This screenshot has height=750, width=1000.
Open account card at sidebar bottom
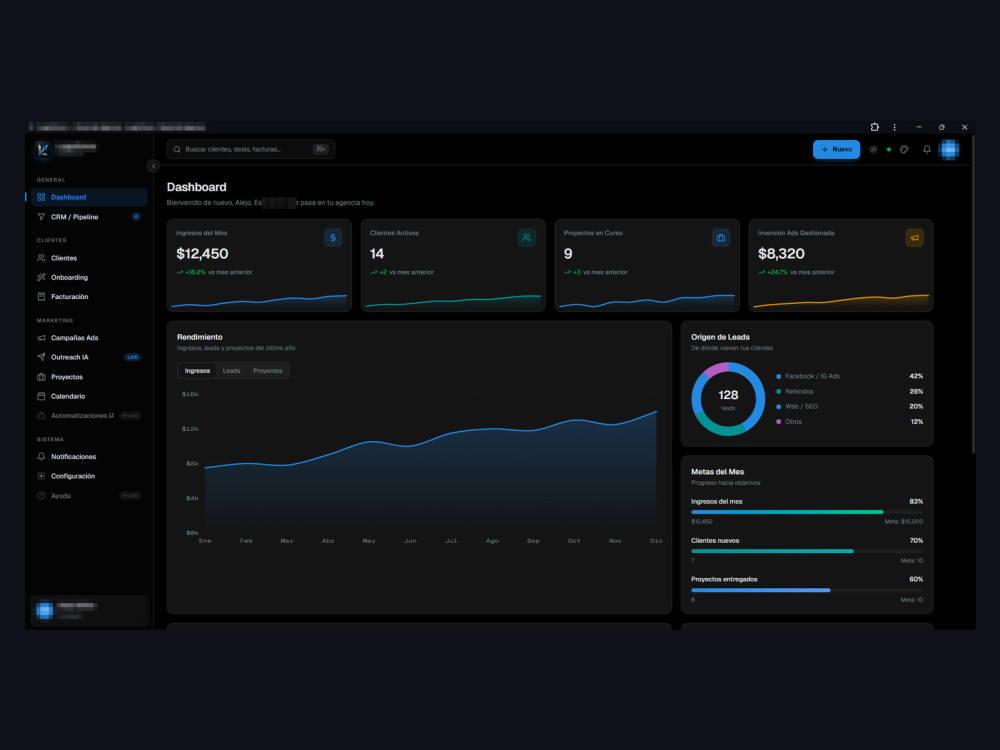(x=89, y=610)
